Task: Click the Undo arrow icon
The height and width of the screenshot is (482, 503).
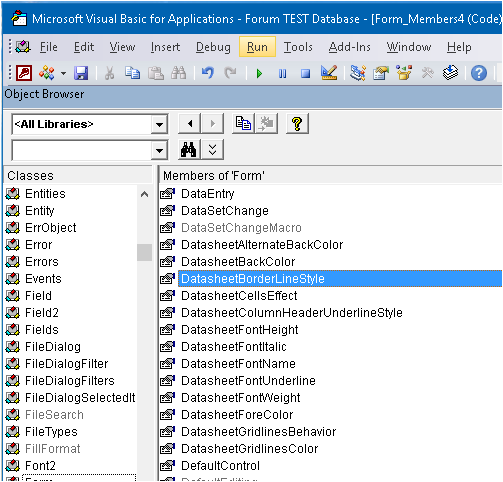Action: tap(208, 73)
